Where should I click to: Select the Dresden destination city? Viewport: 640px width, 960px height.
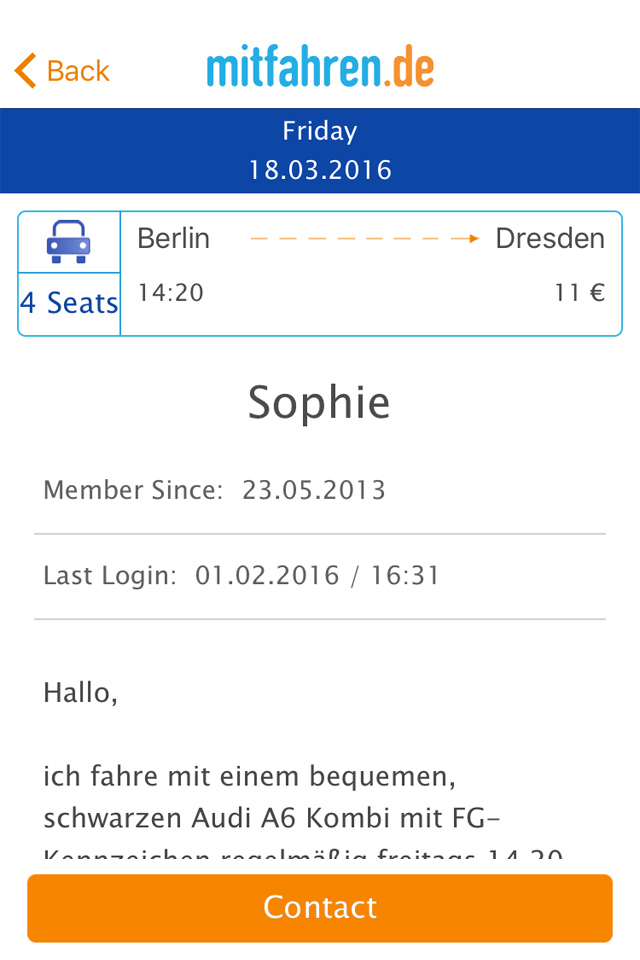(550, 238)
